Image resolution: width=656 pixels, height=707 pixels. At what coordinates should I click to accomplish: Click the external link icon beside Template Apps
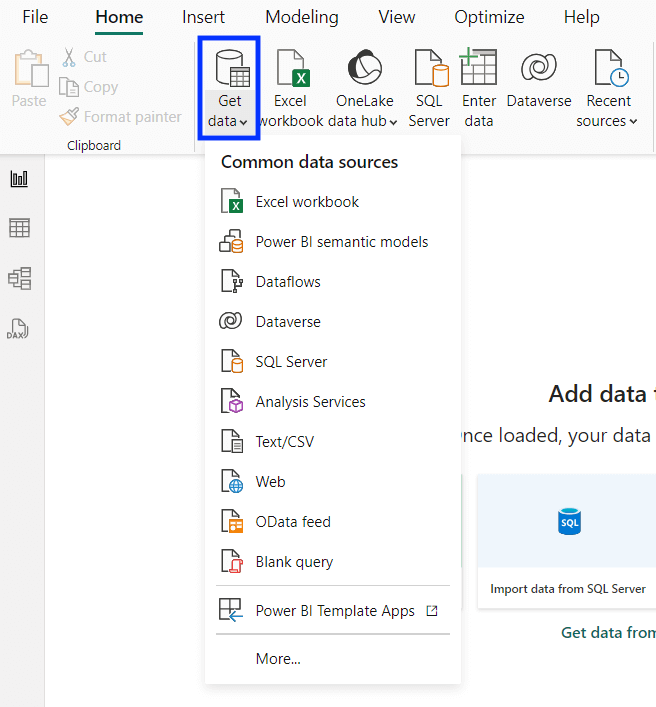pyautogui.click(x=432, y=611)
